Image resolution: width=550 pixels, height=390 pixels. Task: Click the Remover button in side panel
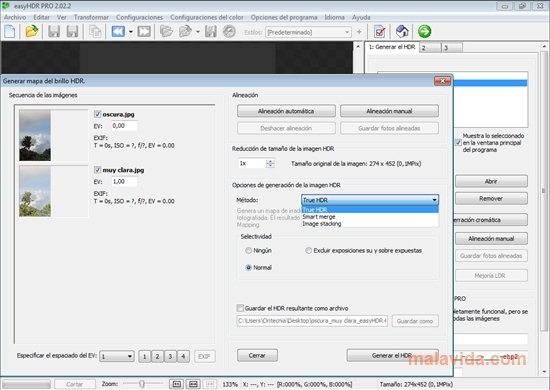pos(491,199)
